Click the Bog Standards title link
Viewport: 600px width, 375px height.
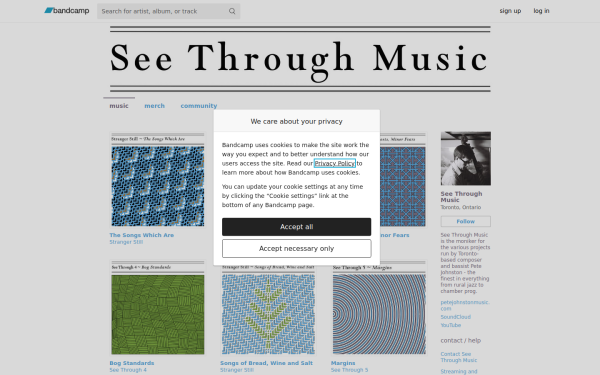[132, 363]
